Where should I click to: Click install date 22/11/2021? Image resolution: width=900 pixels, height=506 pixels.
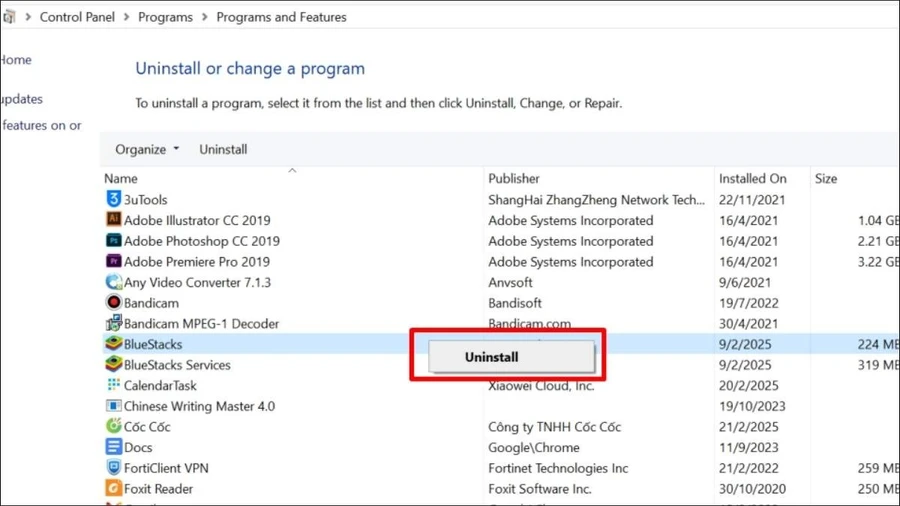pos(752,200)
